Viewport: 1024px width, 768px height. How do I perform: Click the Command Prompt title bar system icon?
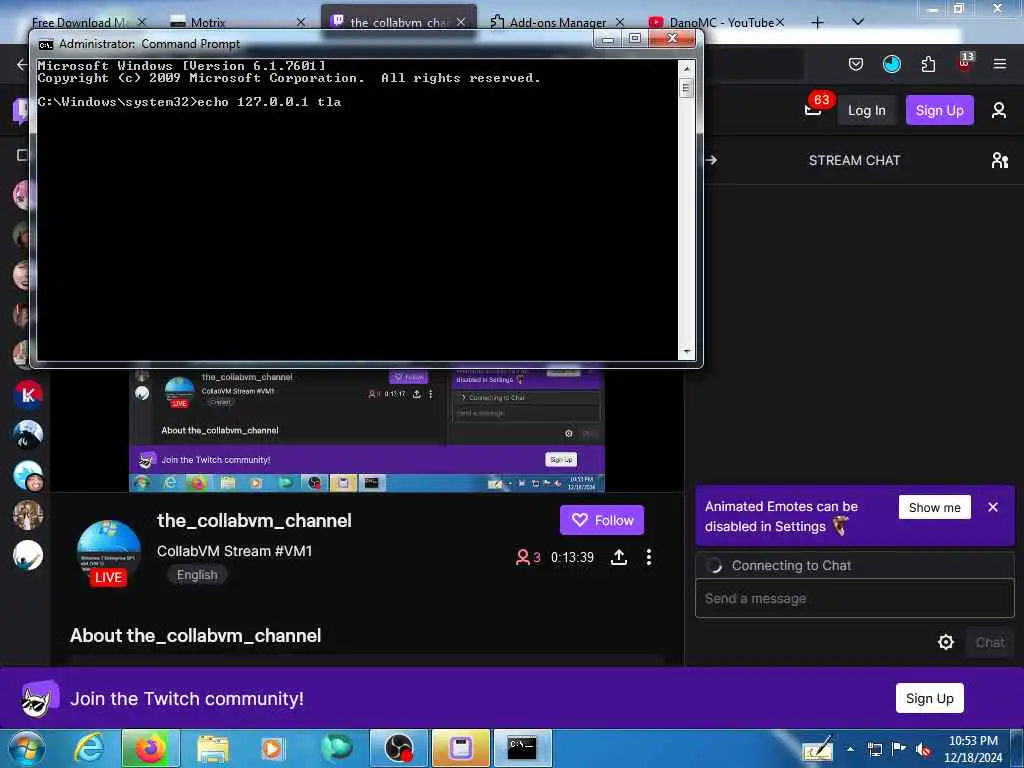46,44
